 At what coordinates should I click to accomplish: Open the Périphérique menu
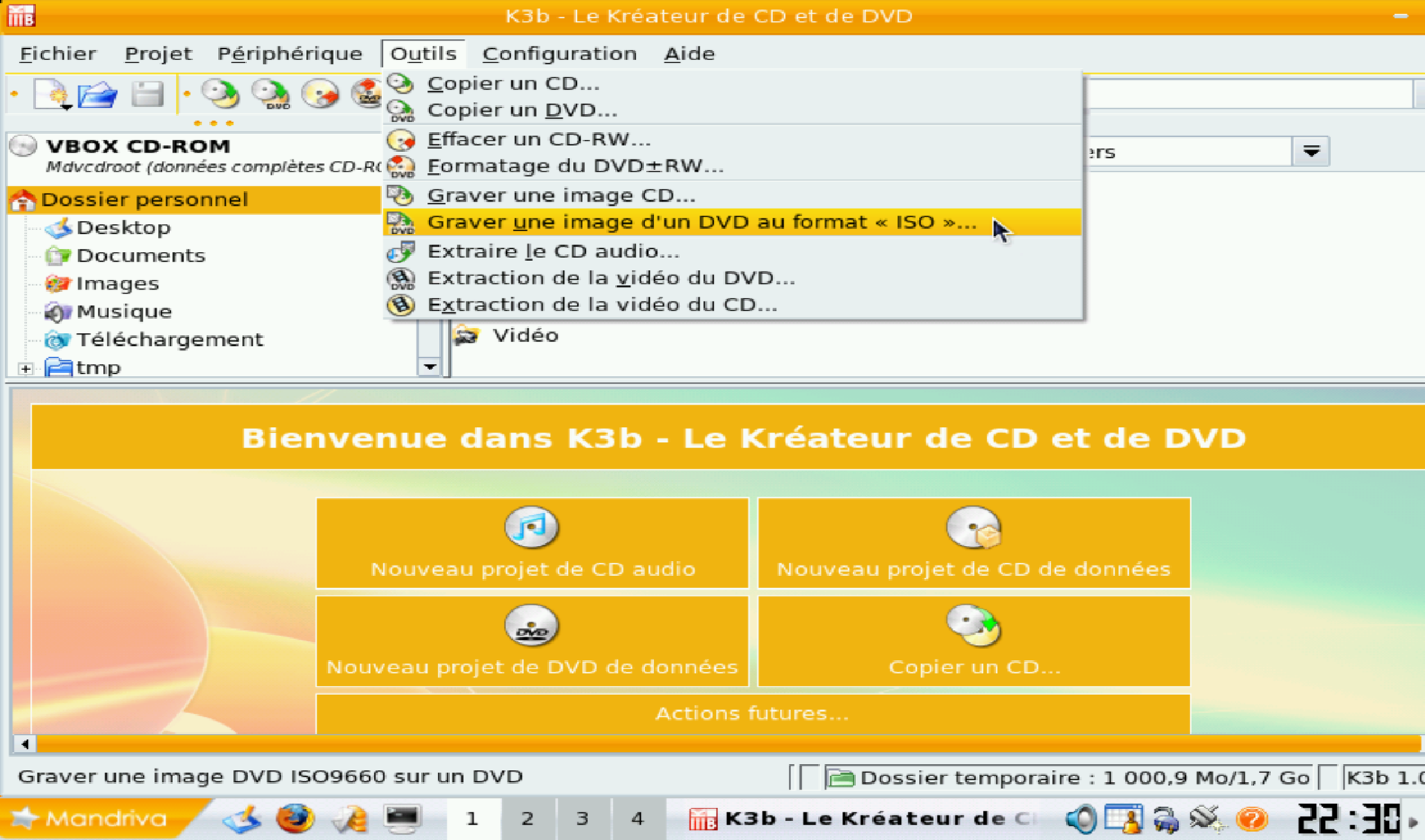(x=290, y=53)
